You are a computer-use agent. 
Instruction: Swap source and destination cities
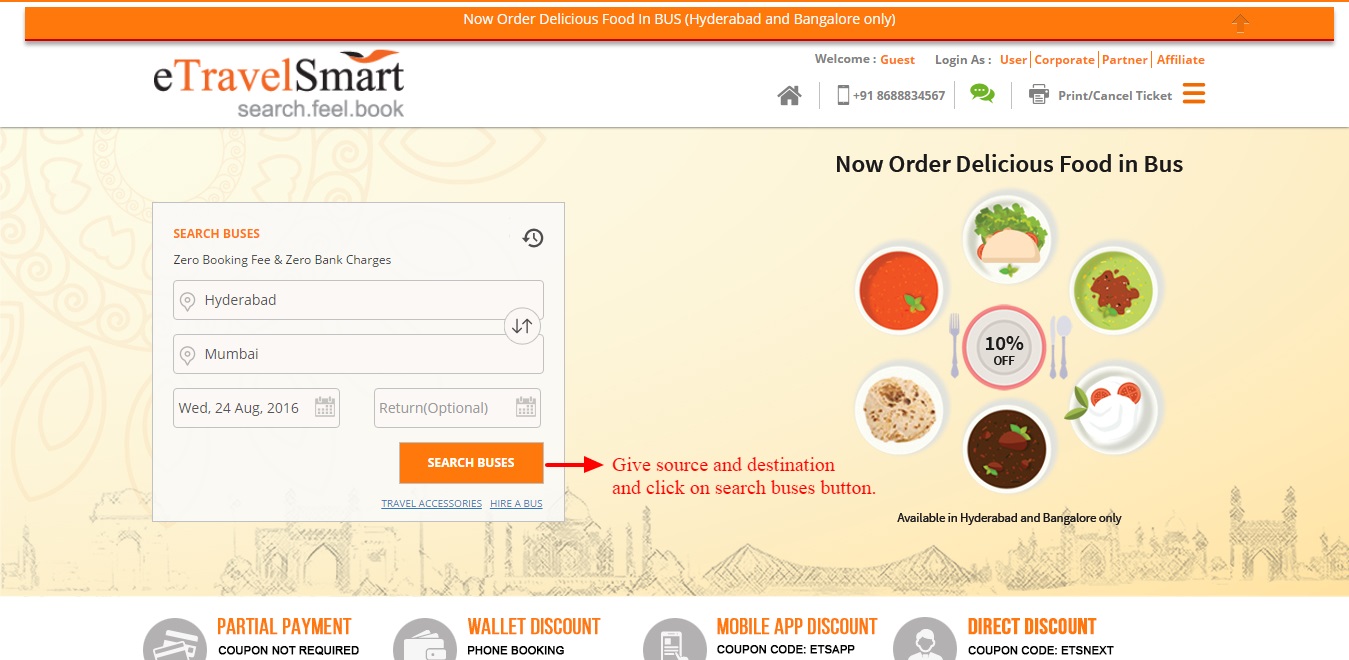pos(522,326)
